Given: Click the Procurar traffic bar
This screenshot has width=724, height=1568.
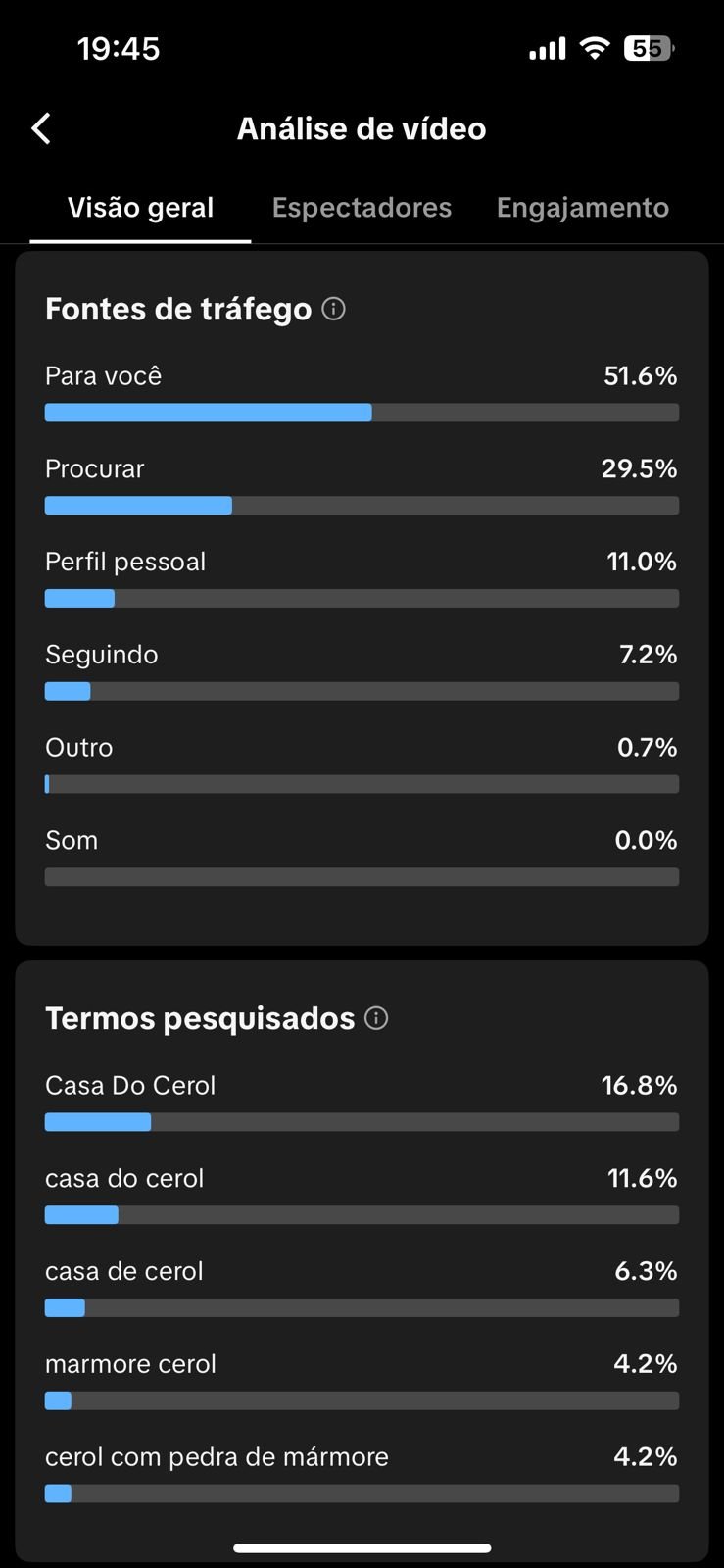Looking at the screenshot, I should pyautogui.click(x=362, y=506).
